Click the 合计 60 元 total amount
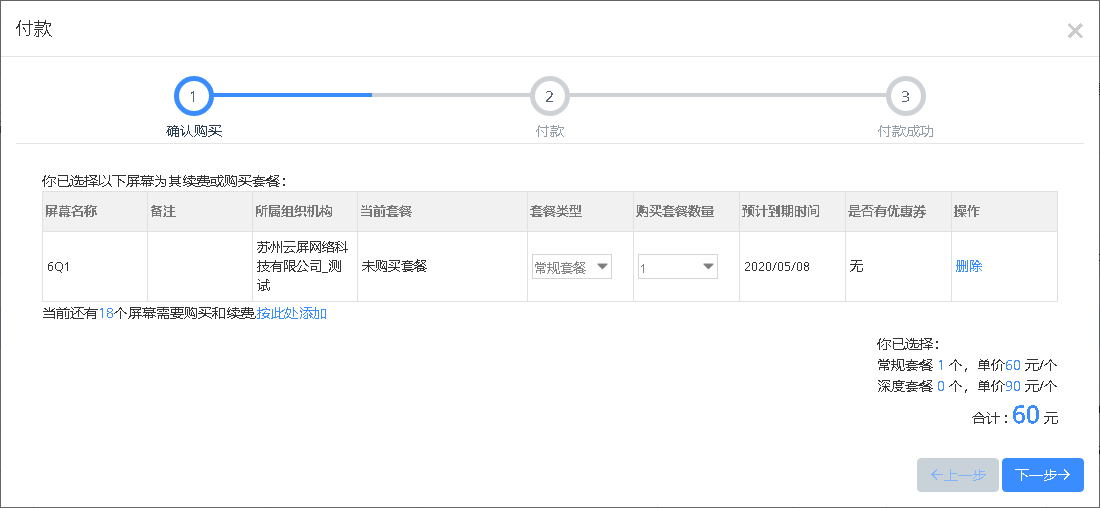Viewport: 1100px width, 508px height. coord(1014,417)
